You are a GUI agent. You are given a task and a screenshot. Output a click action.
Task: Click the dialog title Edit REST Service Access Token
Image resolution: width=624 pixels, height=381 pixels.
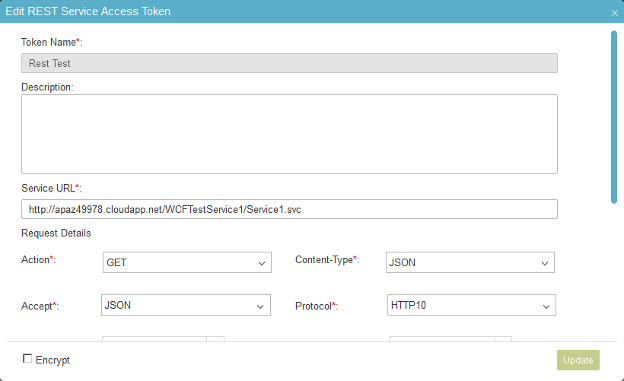pos(88,11)
